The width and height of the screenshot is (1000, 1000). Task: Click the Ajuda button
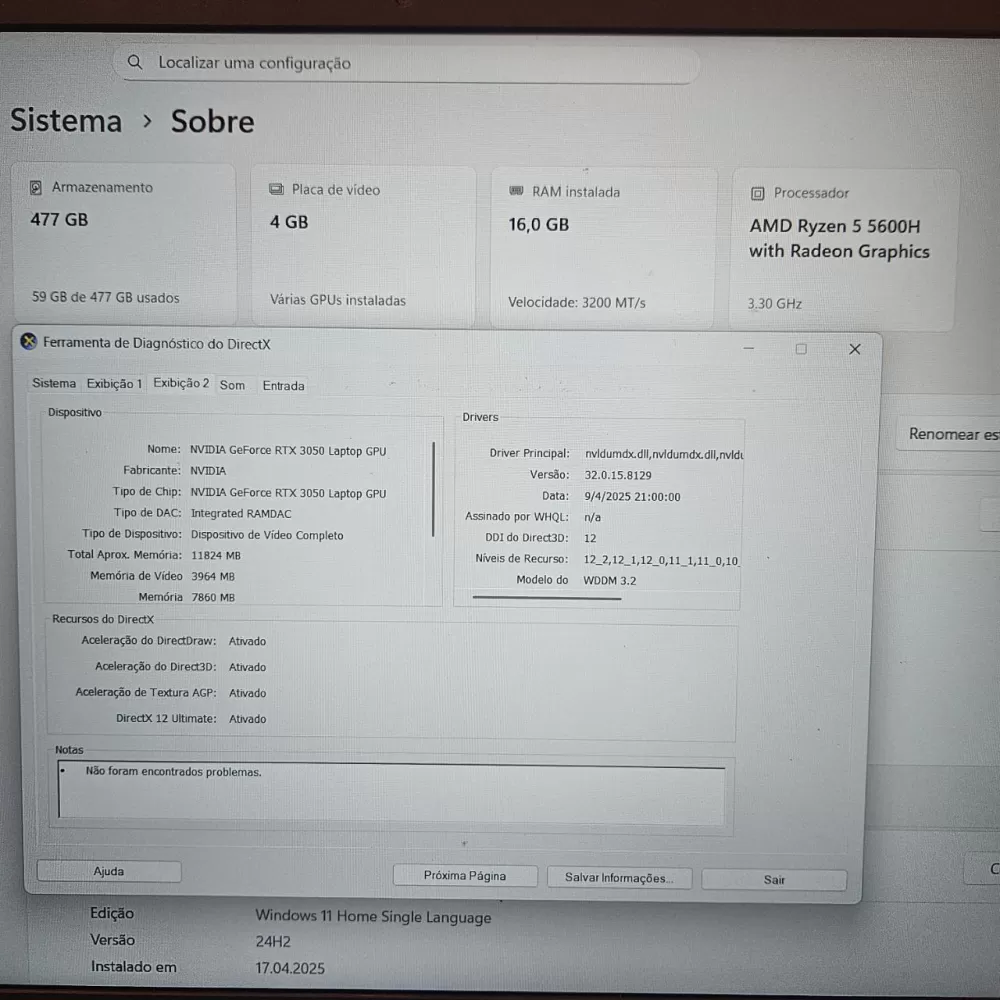click(x=109, y=871)
